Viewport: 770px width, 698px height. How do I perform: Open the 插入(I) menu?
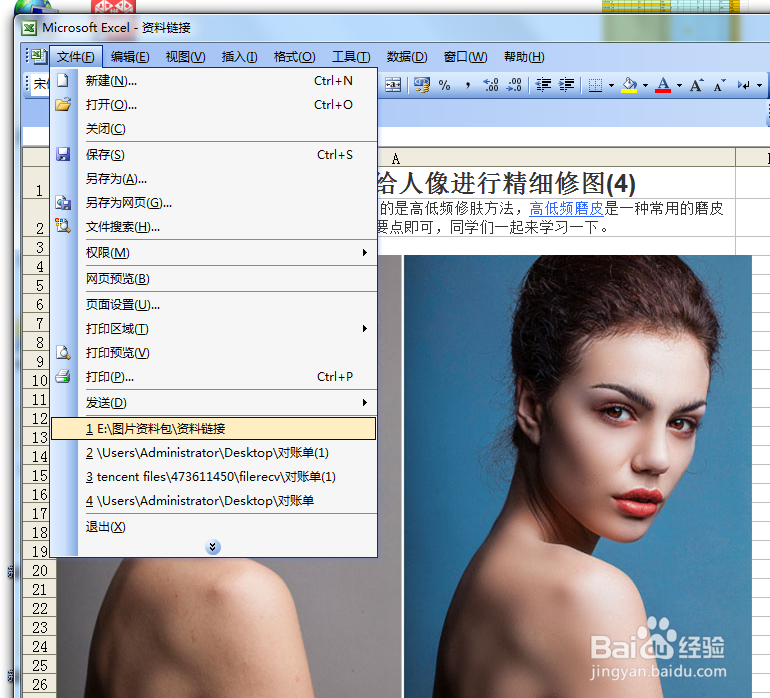[239, 57]
